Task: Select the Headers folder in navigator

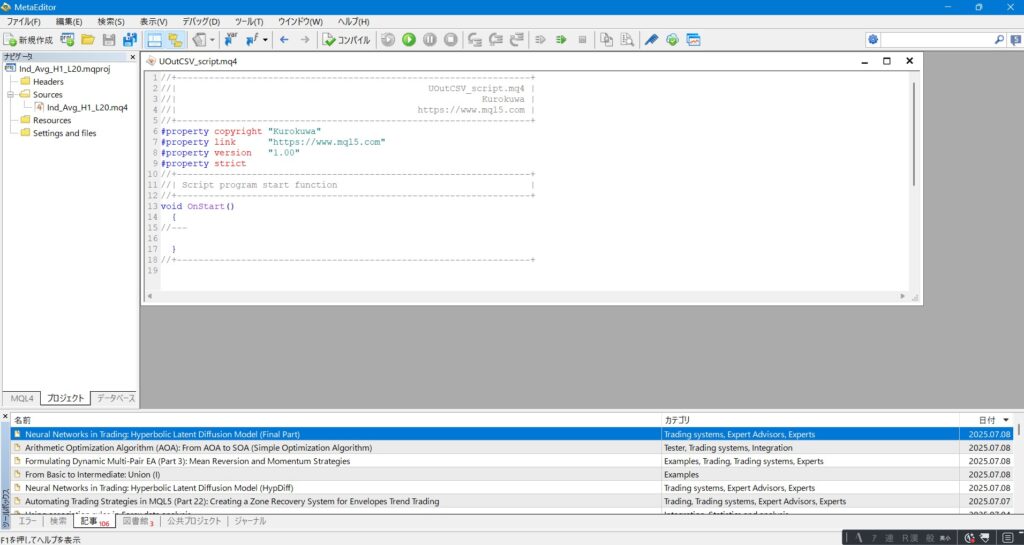Action: pyautogui.click(x=48, y=82)
